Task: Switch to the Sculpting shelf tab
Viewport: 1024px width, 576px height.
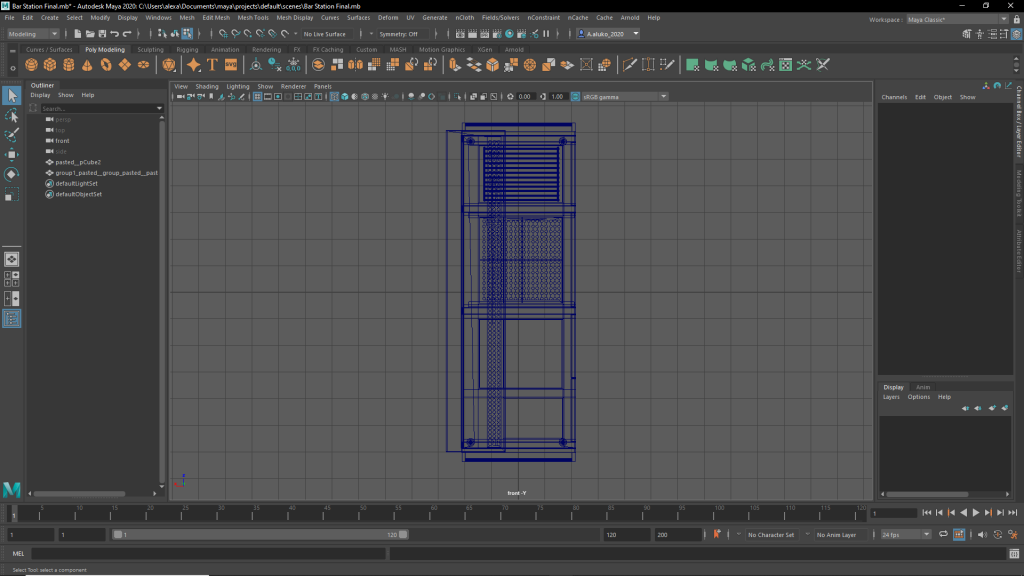Action: (x=150, y=49)
